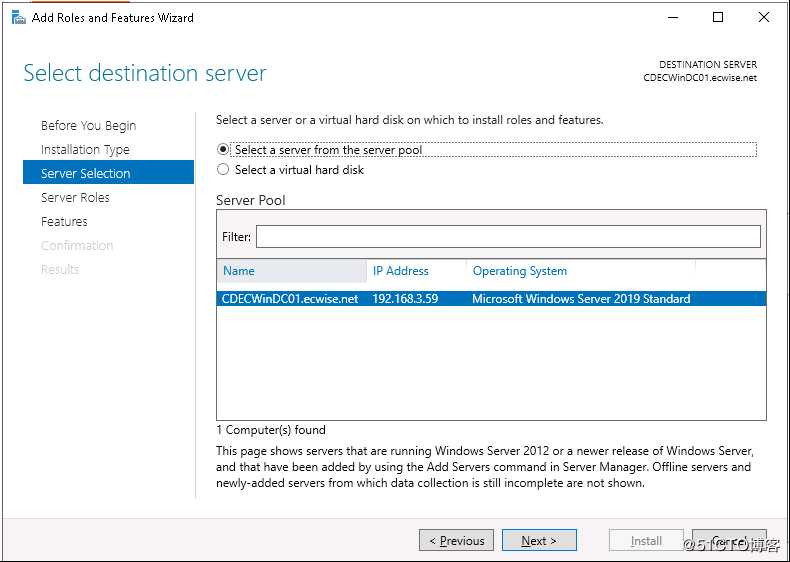This screenshot has height=562, width=790.
Task: Open the Installation Type step
Action: (x=85, y=150)
